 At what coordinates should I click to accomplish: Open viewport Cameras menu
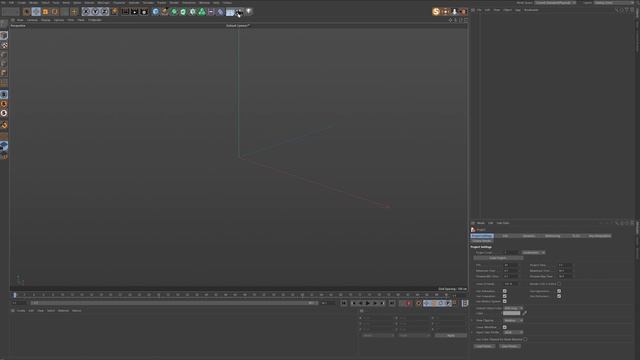coord(32,20)
